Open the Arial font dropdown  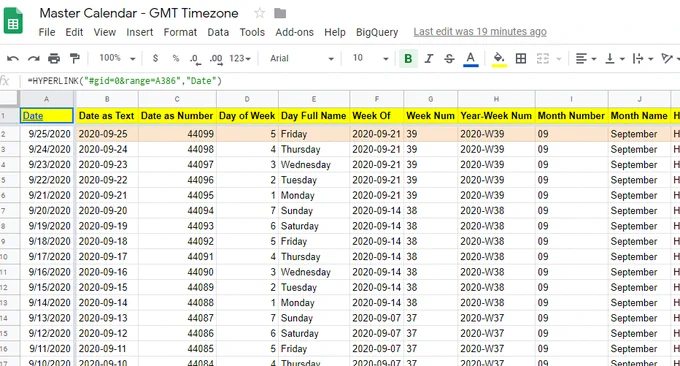tap(301, 58)
